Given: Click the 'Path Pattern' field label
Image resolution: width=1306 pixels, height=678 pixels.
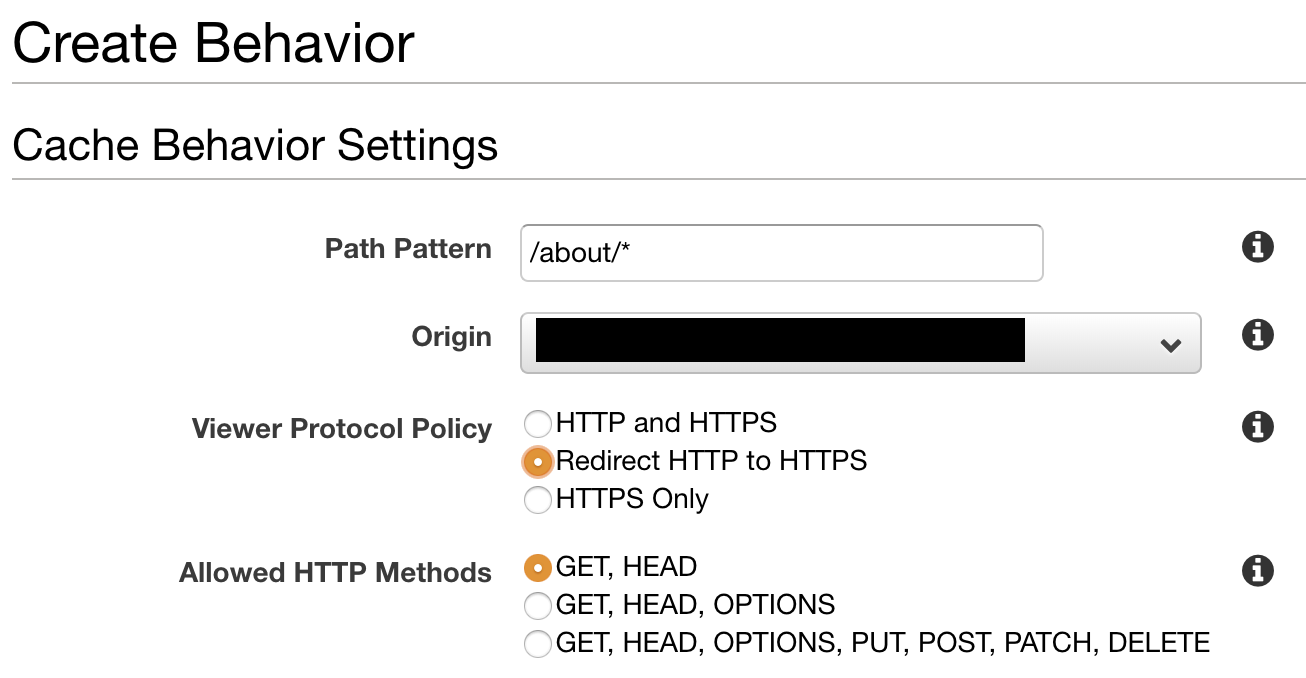Looking at the screenshot, I should point(408,248).
